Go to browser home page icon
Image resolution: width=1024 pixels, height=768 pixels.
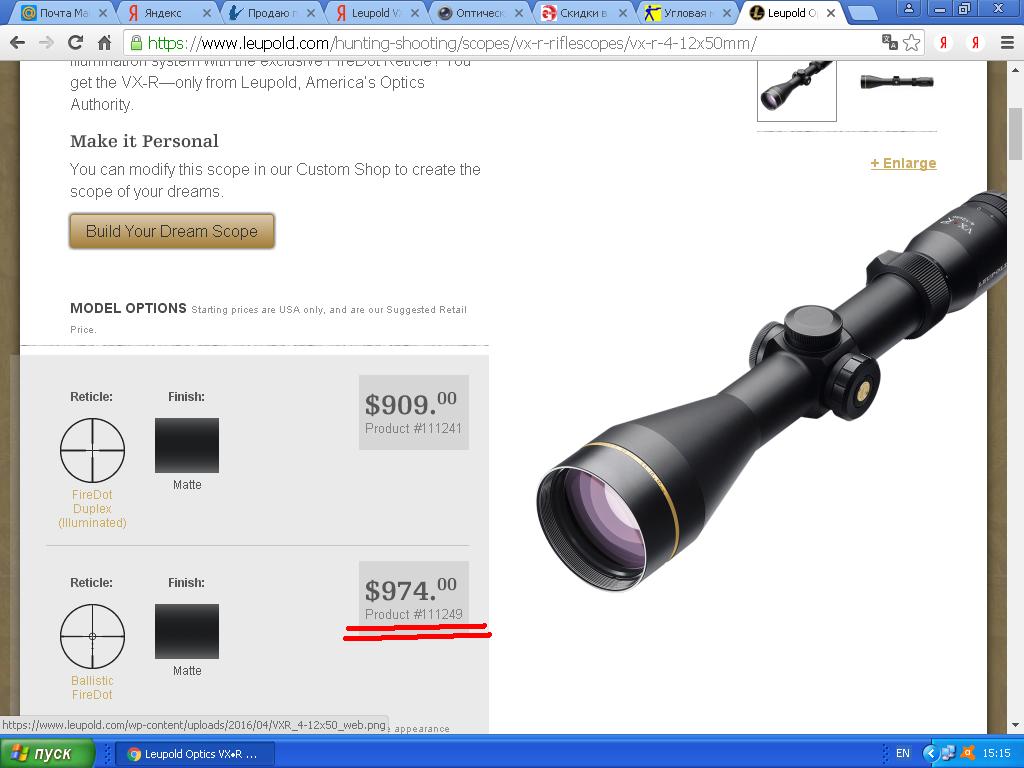(x=104, y=43)
